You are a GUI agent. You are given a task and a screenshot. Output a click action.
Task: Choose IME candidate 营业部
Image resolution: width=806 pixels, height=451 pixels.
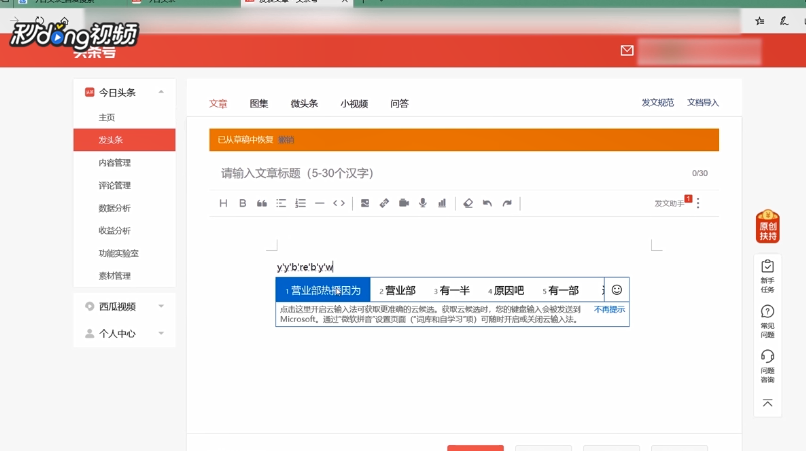tap(397, 290)
